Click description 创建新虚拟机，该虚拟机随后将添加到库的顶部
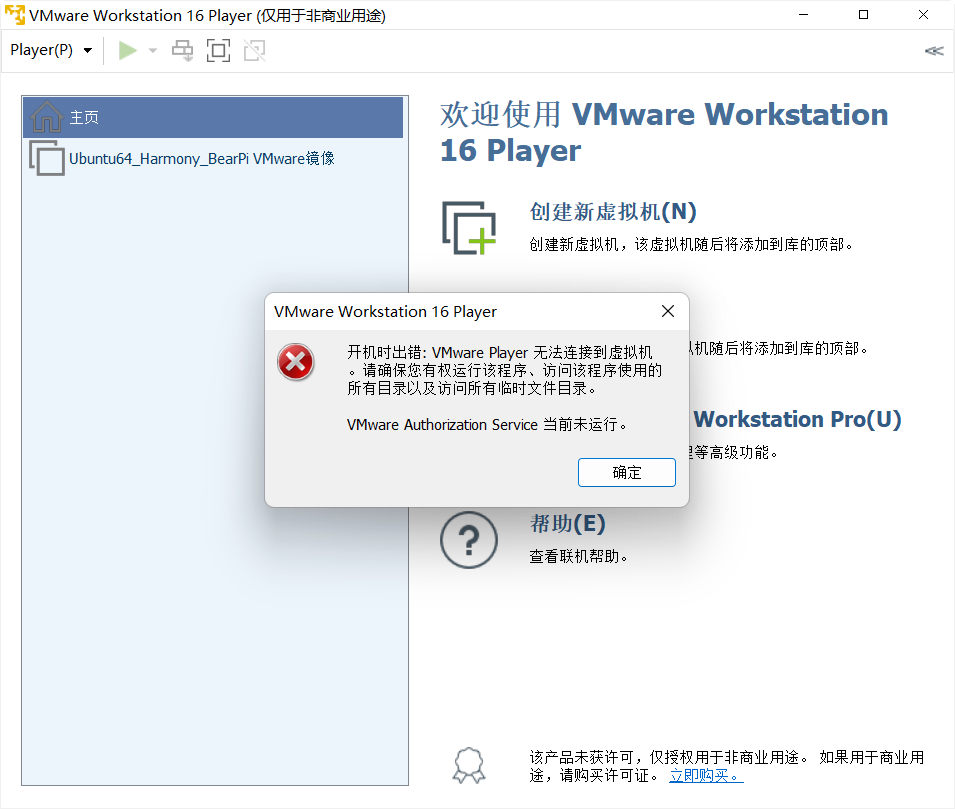This screenshot has height=809, width=955. pyautogui.click(x=691, y=244)
